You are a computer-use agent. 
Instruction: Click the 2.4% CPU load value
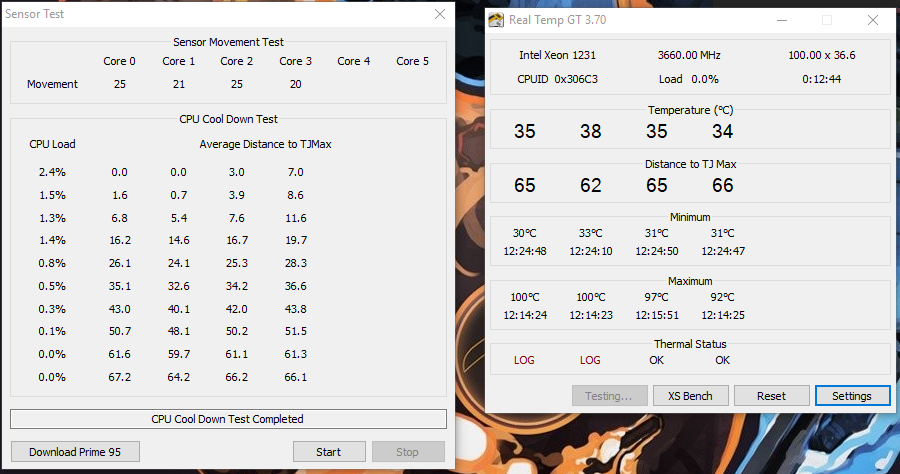tap(52, 172)
